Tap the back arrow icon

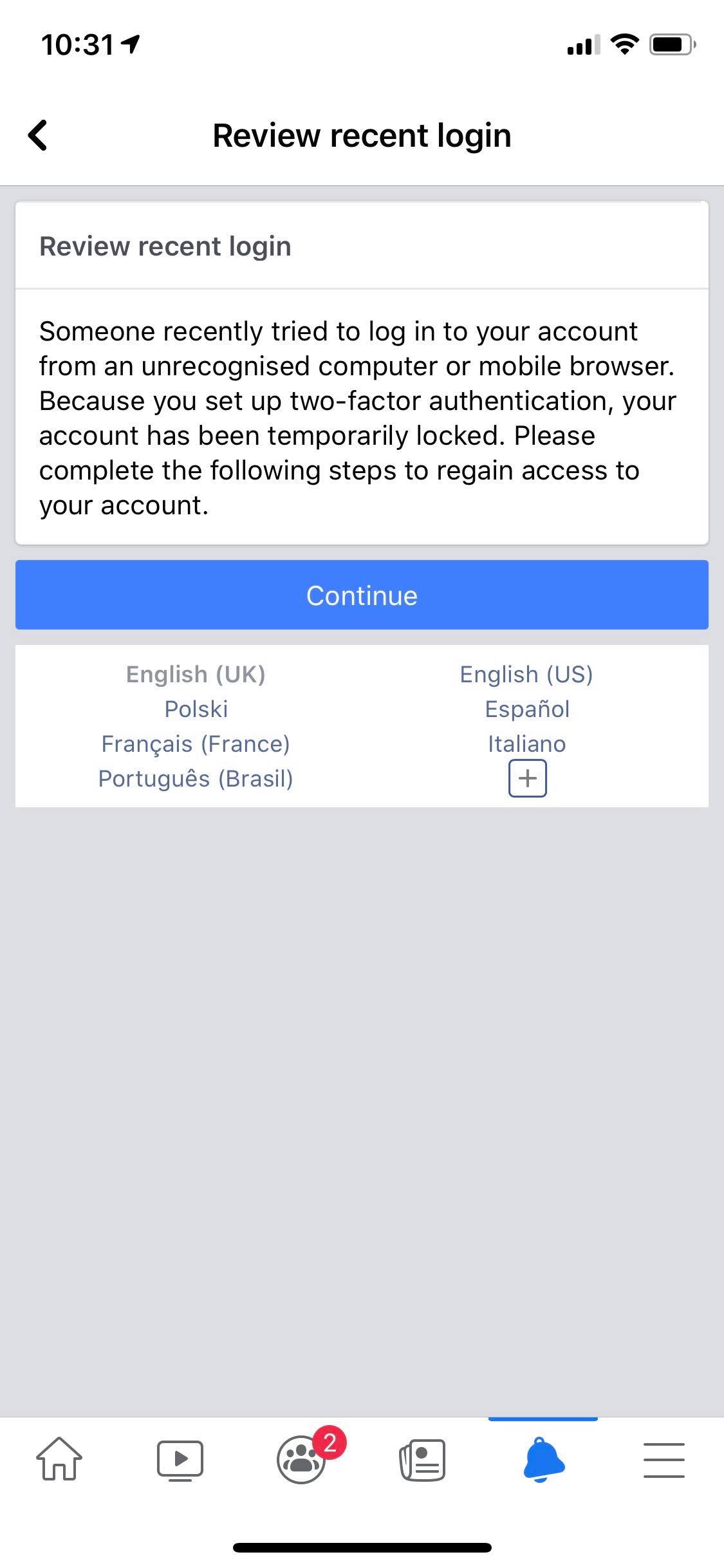pos(38,135)
